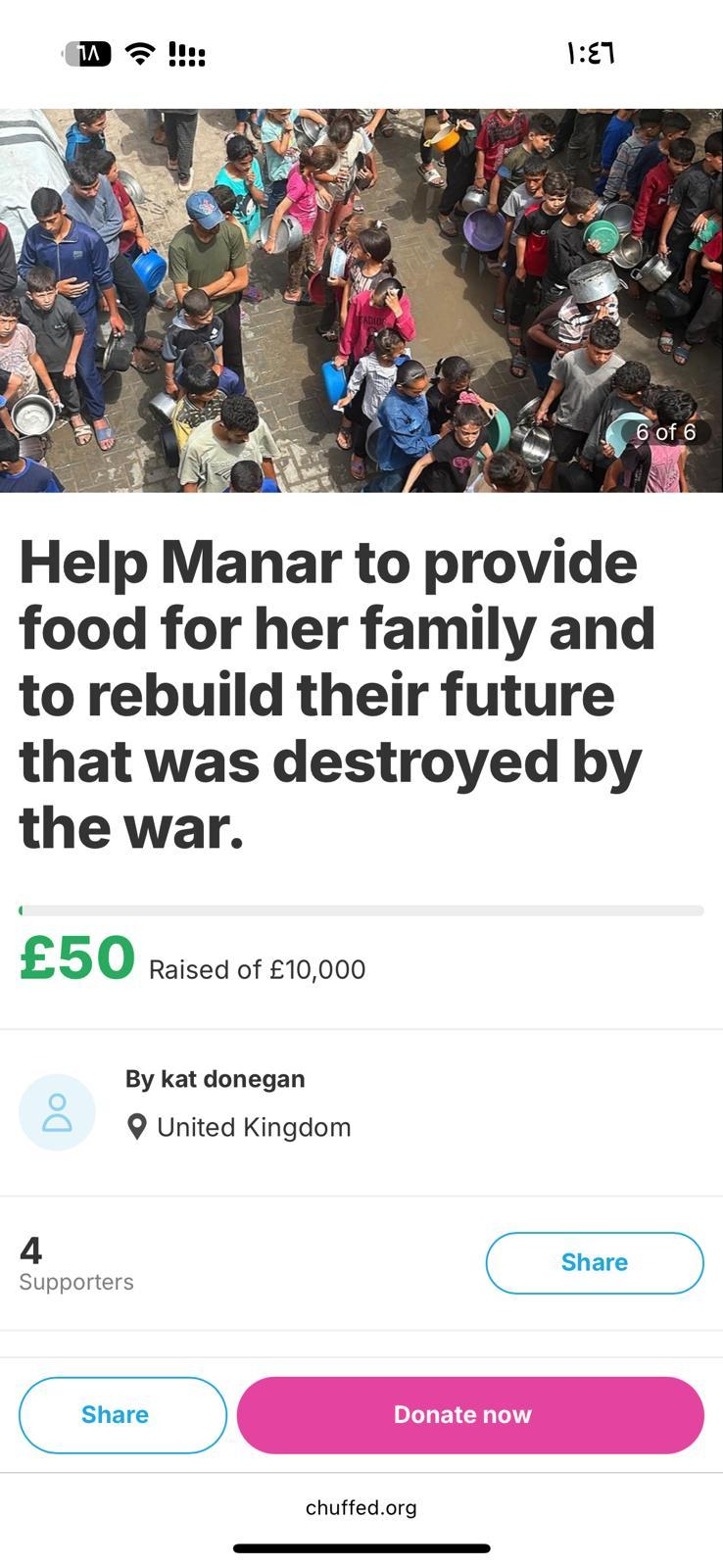Tap the home indicator bar
Viewport: 723px width, 1568px height.
(x=361, y=1548)
